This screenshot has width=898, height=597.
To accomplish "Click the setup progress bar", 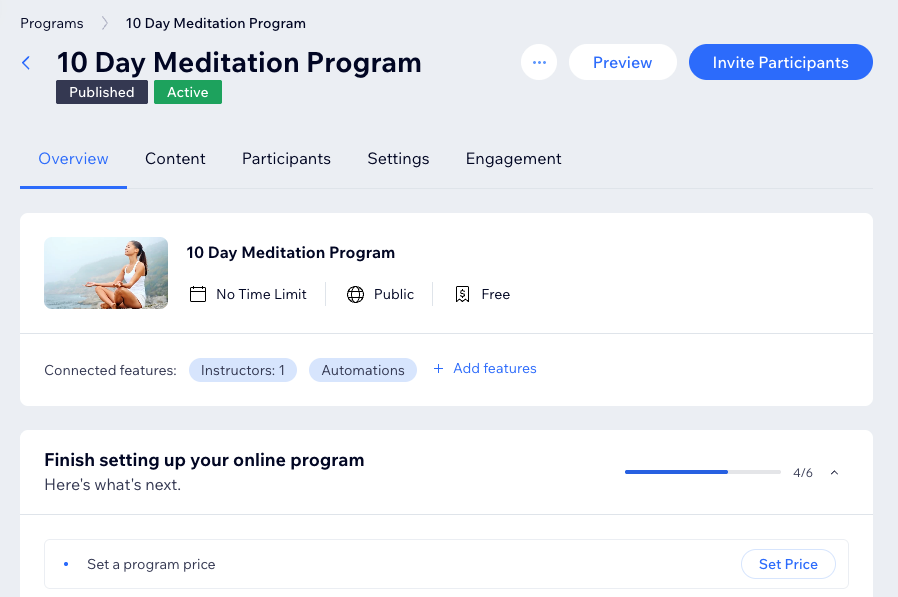I will 702,472.
